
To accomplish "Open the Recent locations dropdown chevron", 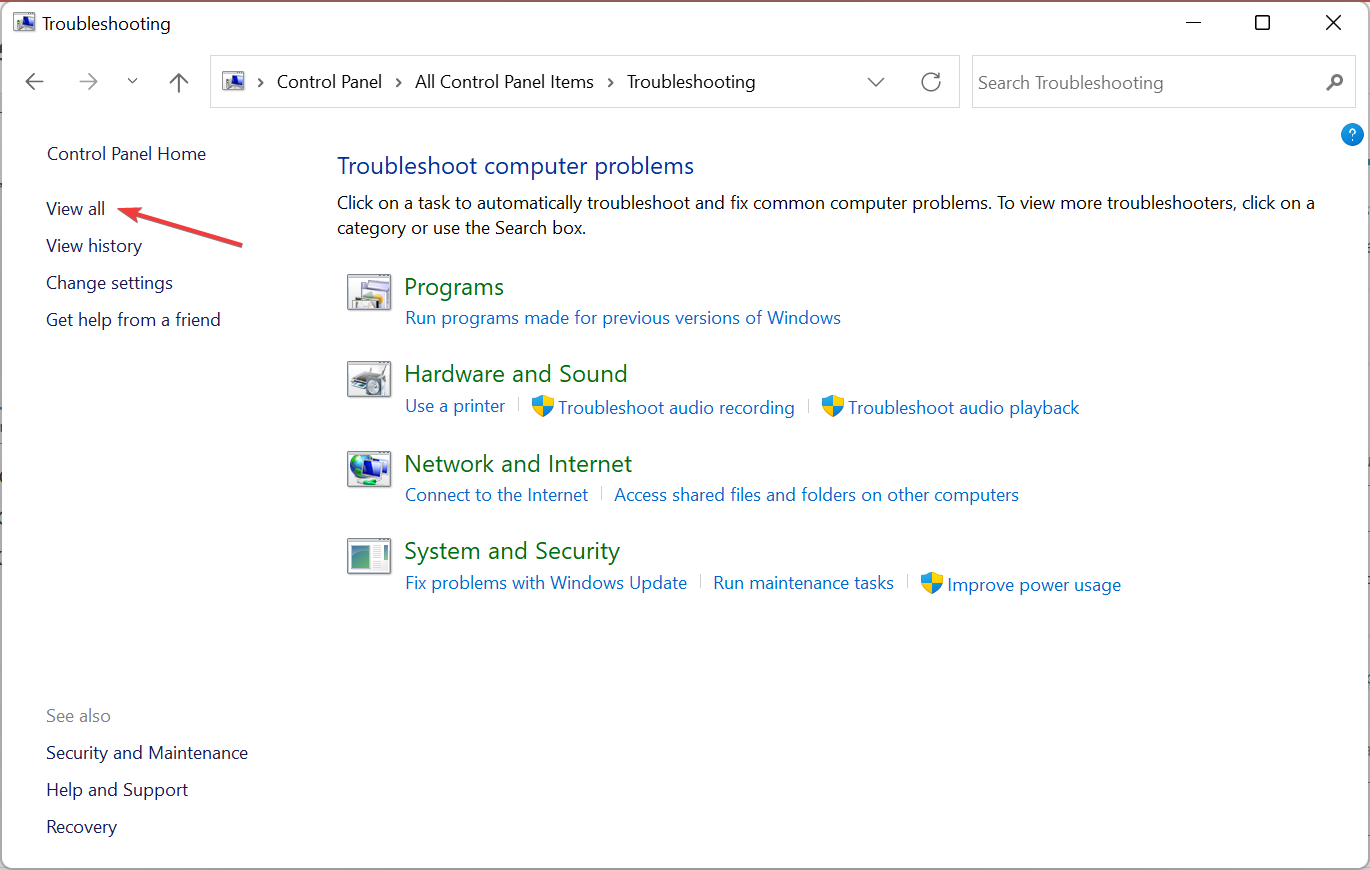I will (x=132, y=82).
